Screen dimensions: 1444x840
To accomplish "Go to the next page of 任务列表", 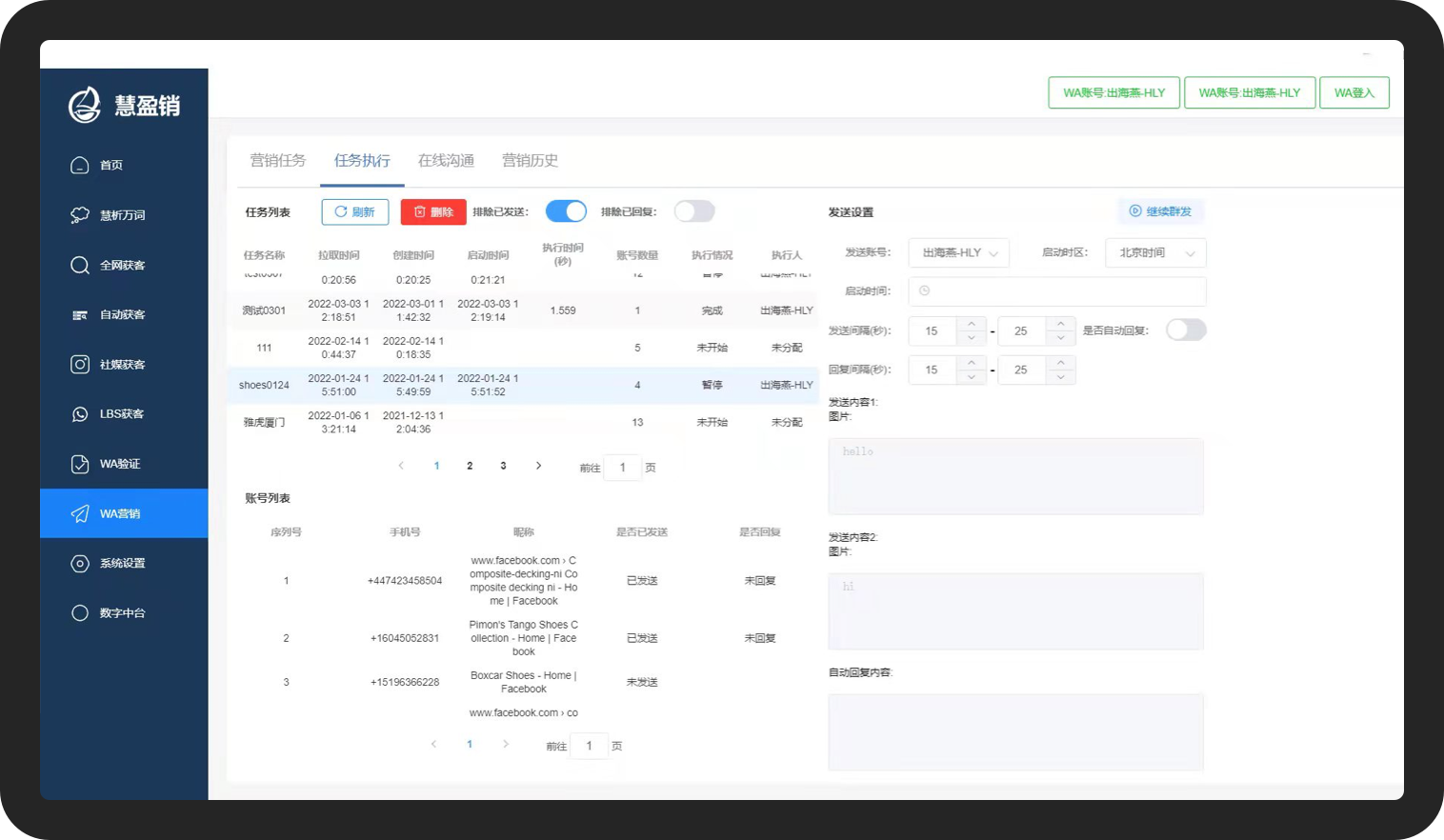I will tap(538, 466).
